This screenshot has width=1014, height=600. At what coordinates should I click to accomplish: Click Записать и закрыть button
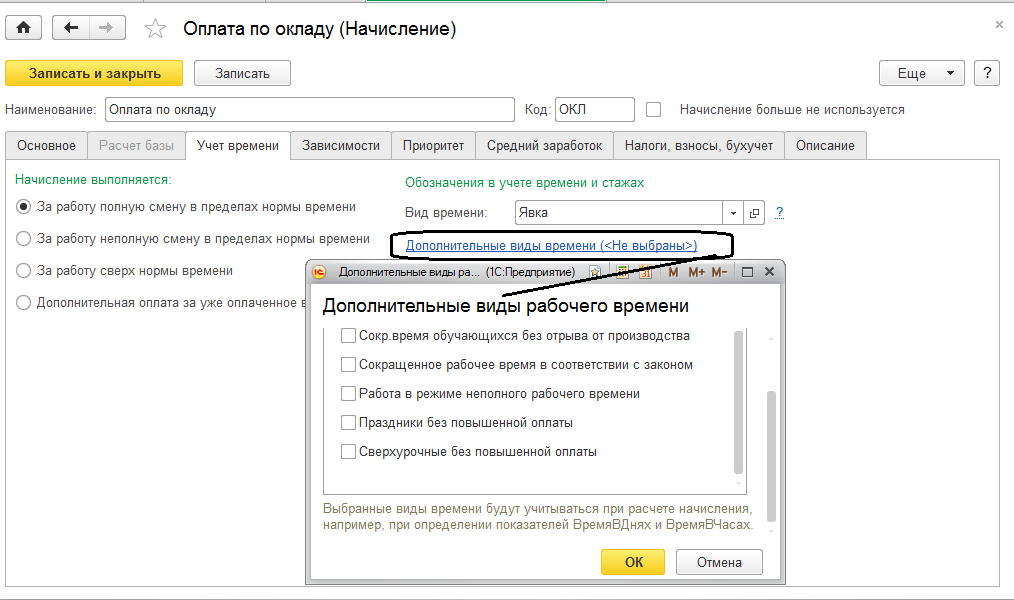point(94,73)
